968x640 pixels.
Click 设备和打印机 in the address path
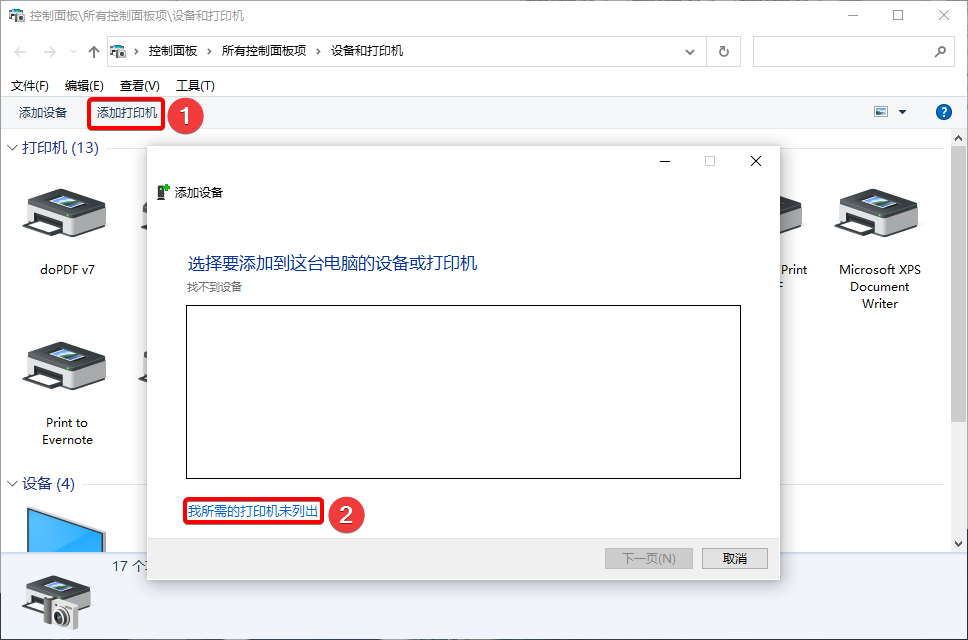coord(367,51)
